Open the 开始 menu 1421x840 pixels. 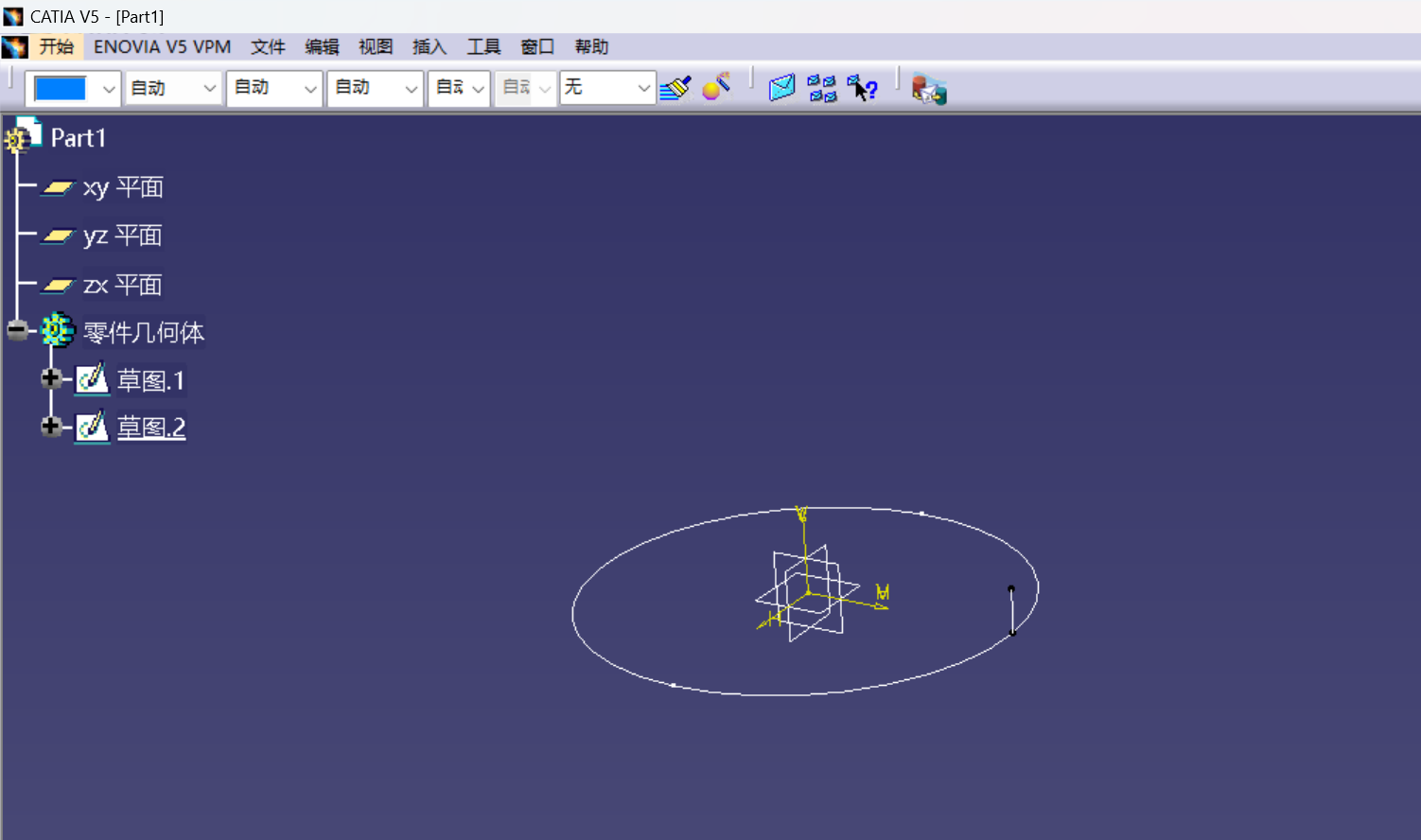point(57,46)
